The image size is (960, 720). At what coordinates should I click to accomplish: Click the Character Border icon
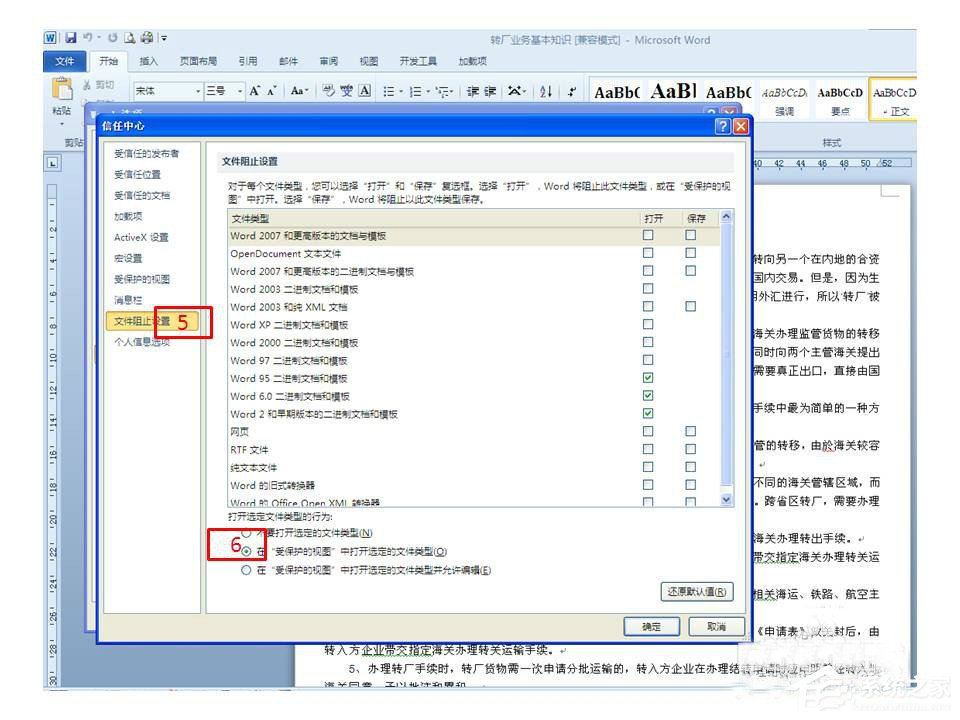364,90
